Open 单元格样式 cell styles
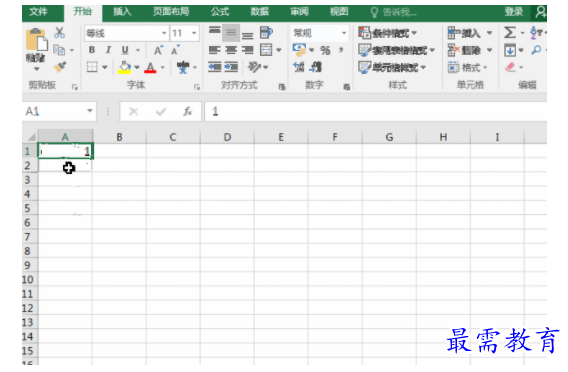This screenshot has width=568, height=372. (x=392, y=67)
